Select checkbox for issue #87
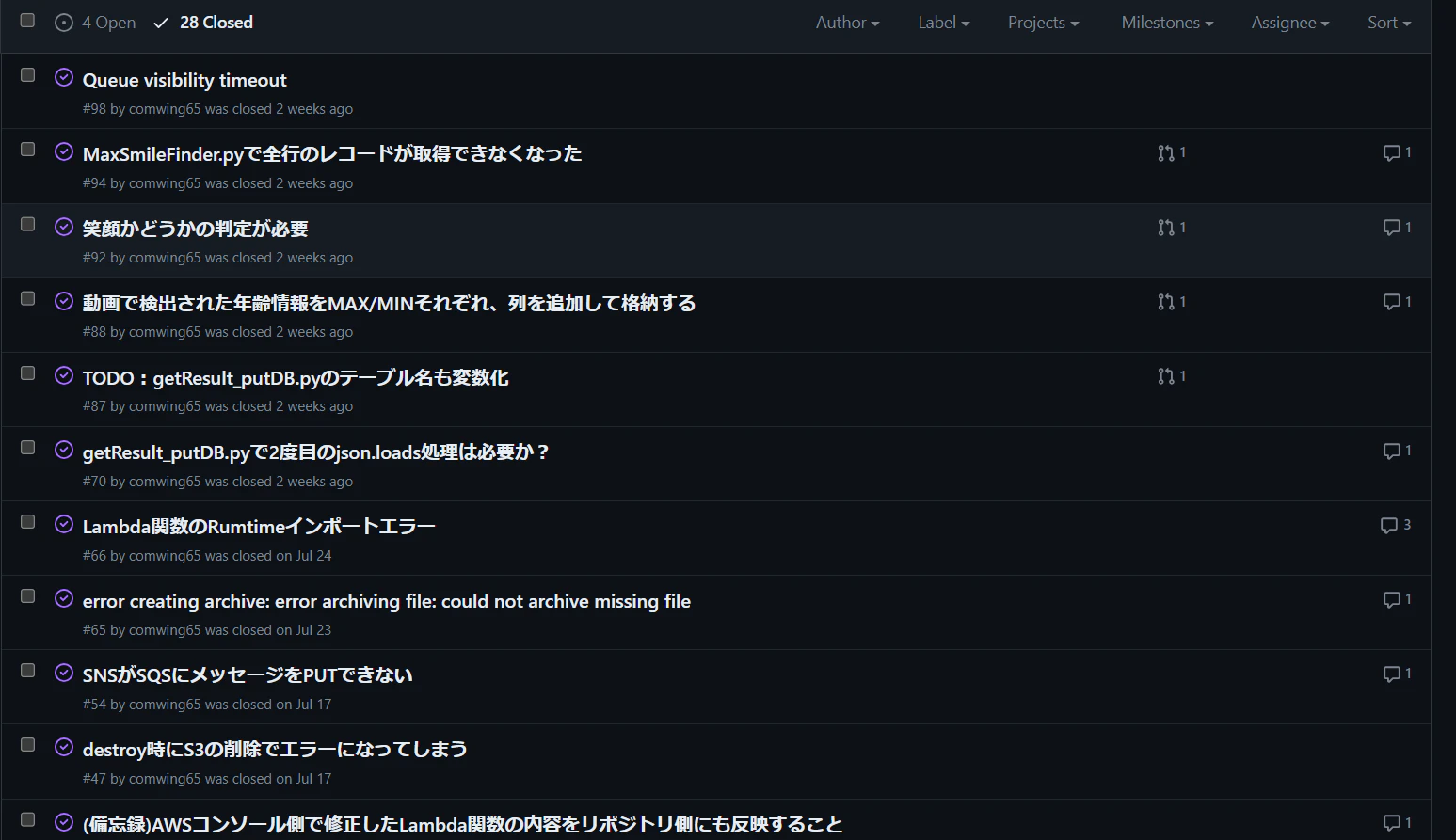Screen dimensions: 1456x840 pyautogui.click(x=27, y=372)
